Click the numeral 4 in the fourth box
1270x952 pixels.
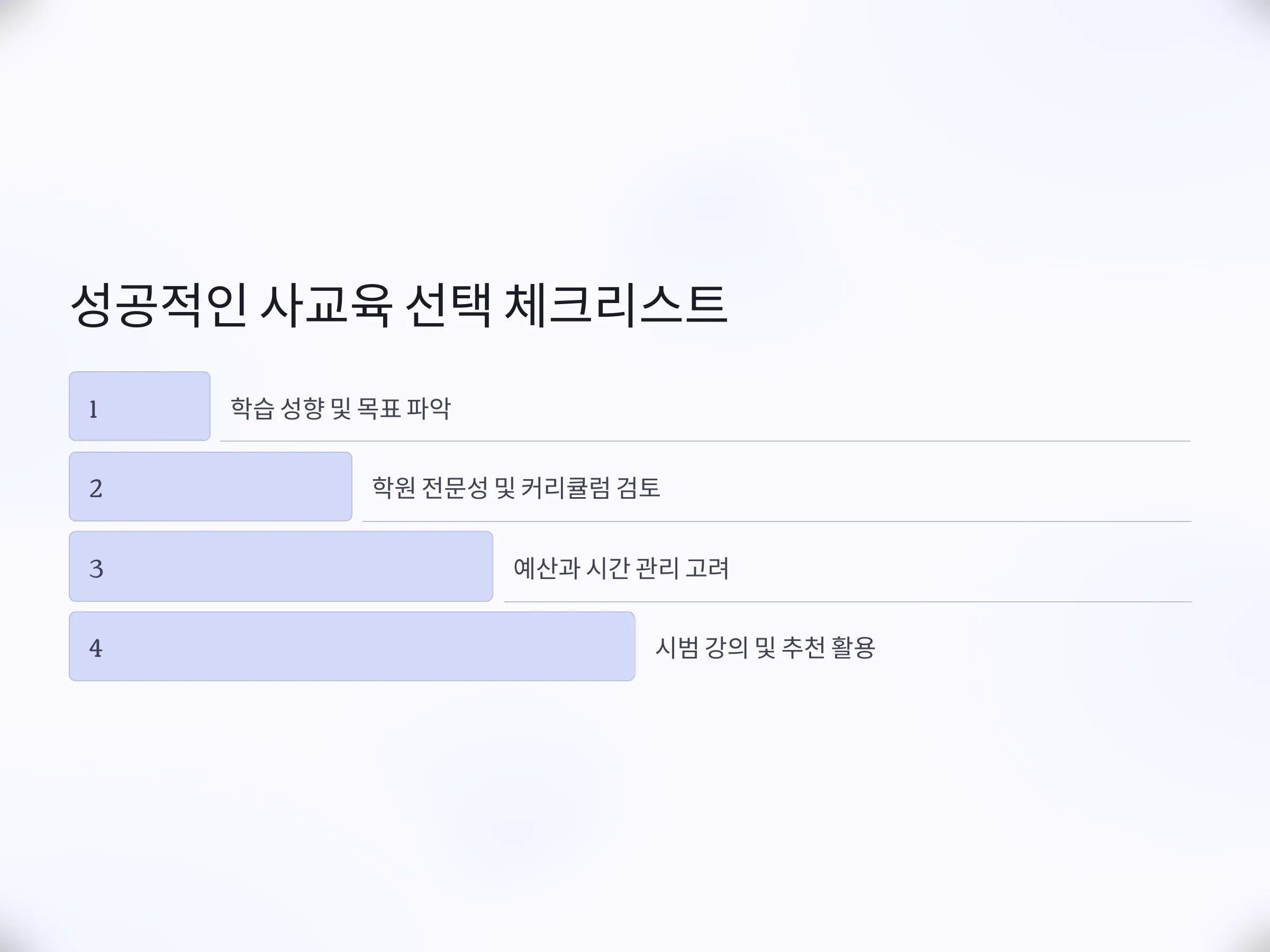pos(95,648)
